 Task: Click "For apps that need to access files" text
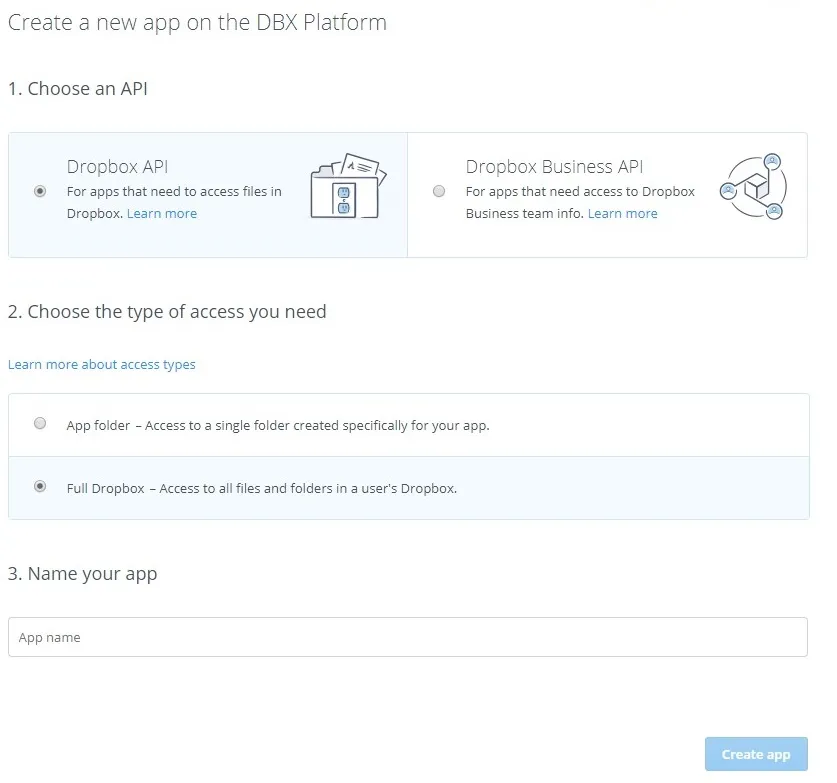click(174, 191)
